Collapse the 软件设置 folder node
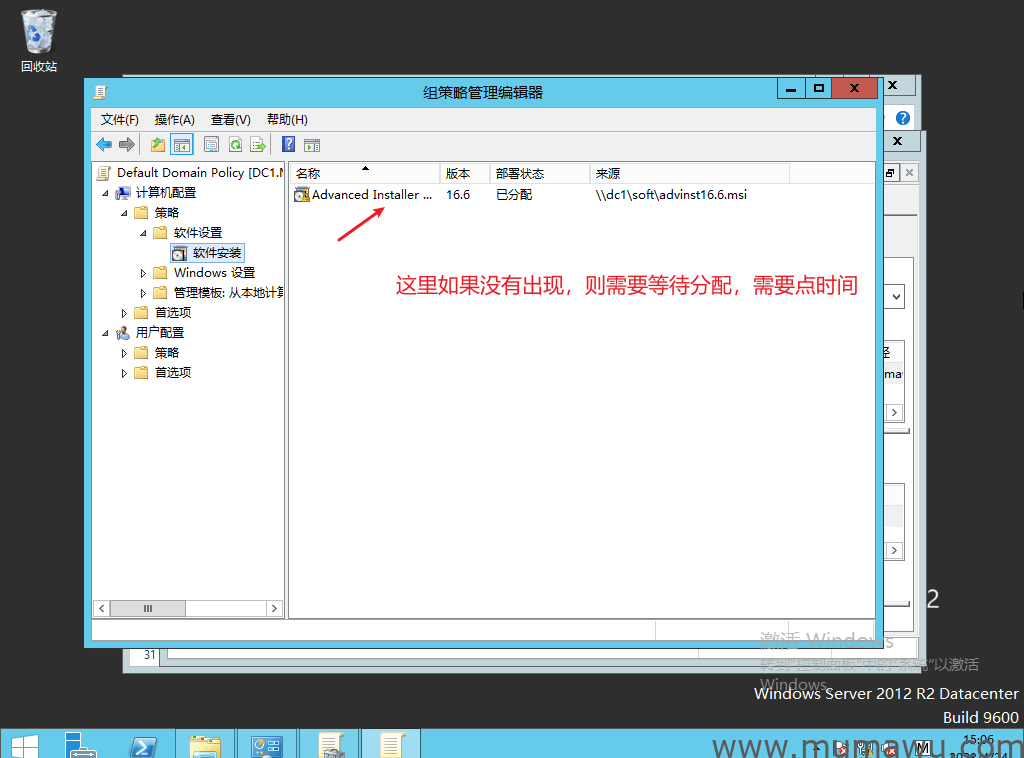 coord(143,233)
